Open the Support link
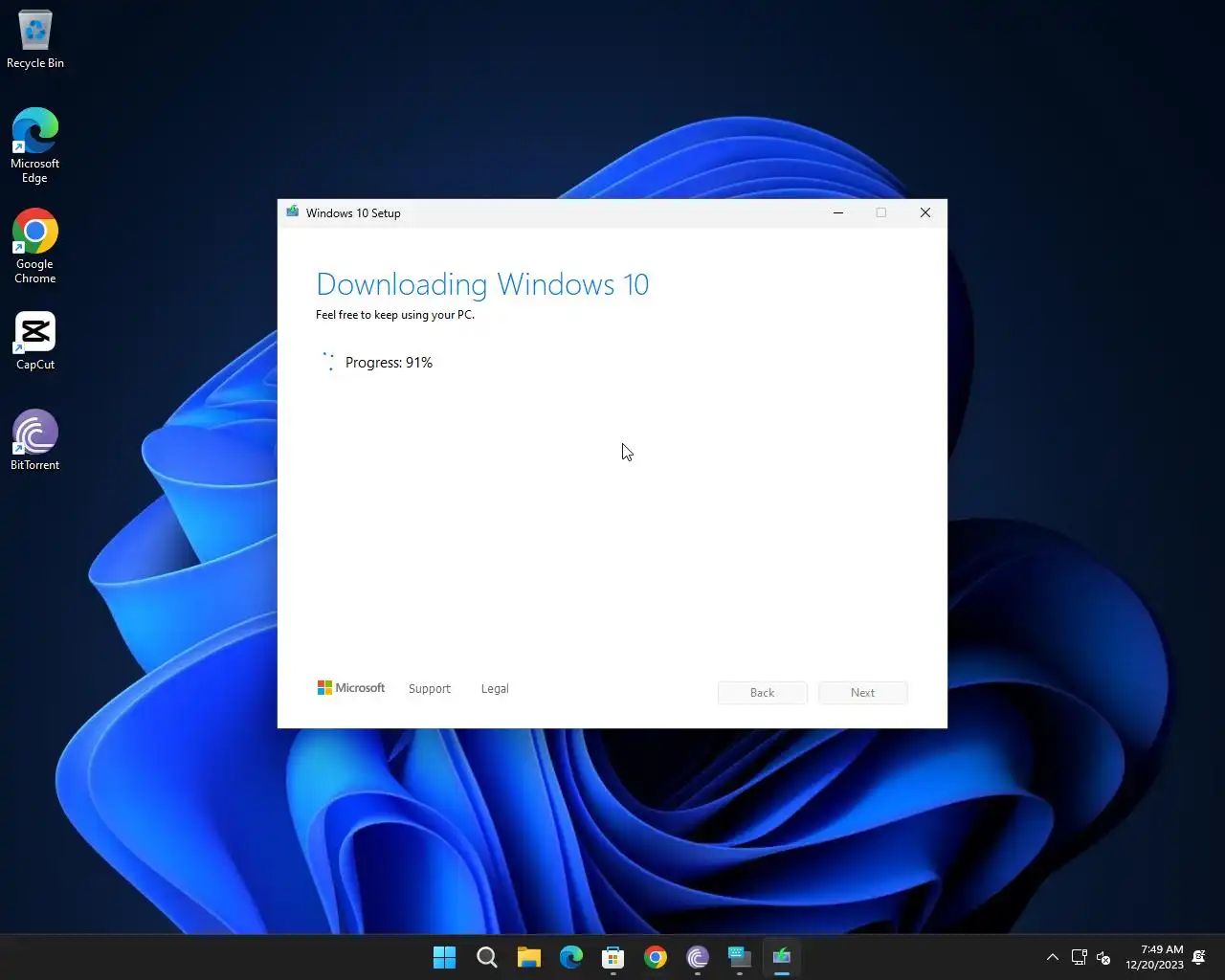This screenshot has height=980, width=1225. click(429, 689)
